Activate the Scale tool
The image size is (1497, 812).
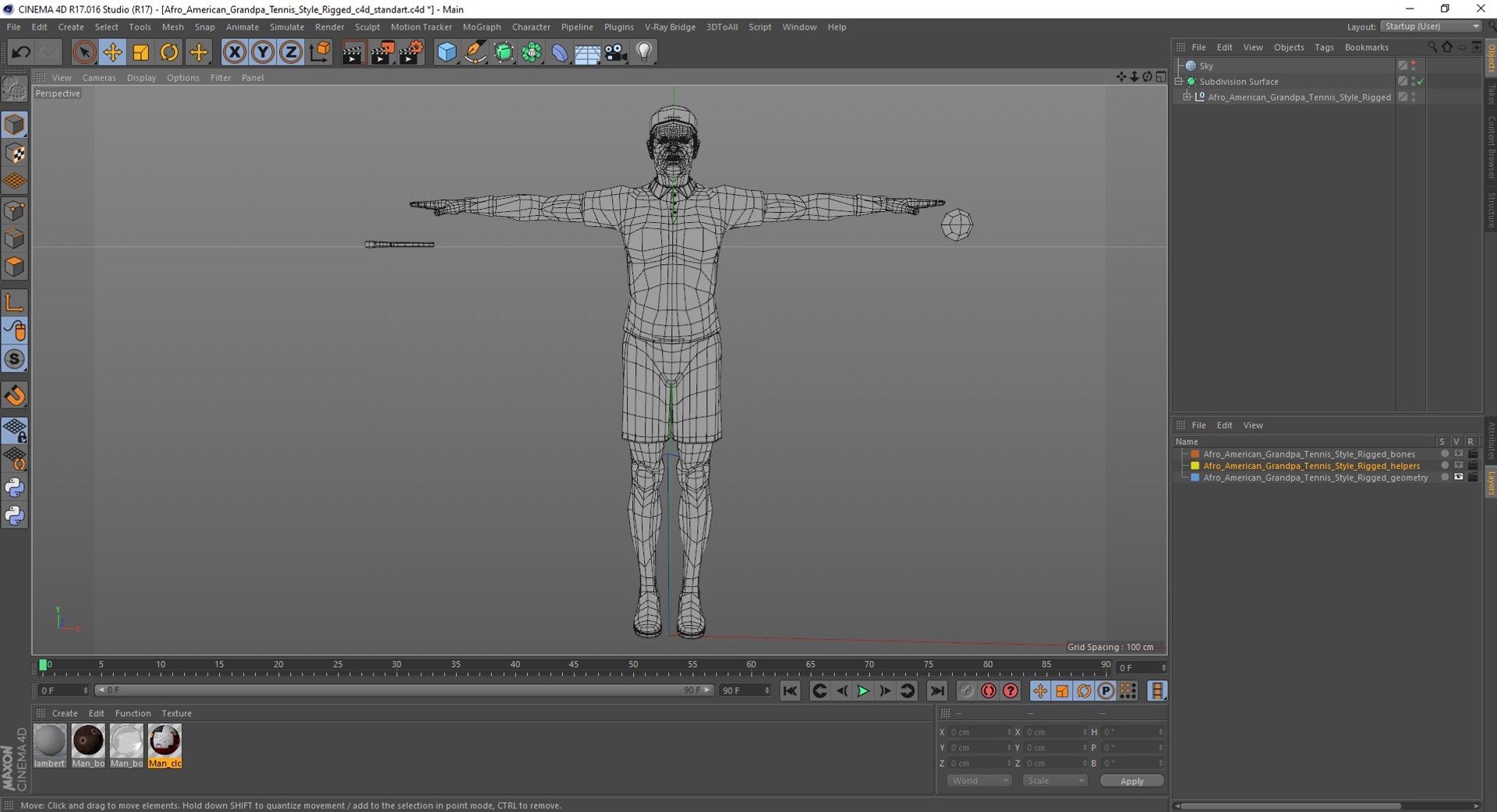tap(140, 52)
